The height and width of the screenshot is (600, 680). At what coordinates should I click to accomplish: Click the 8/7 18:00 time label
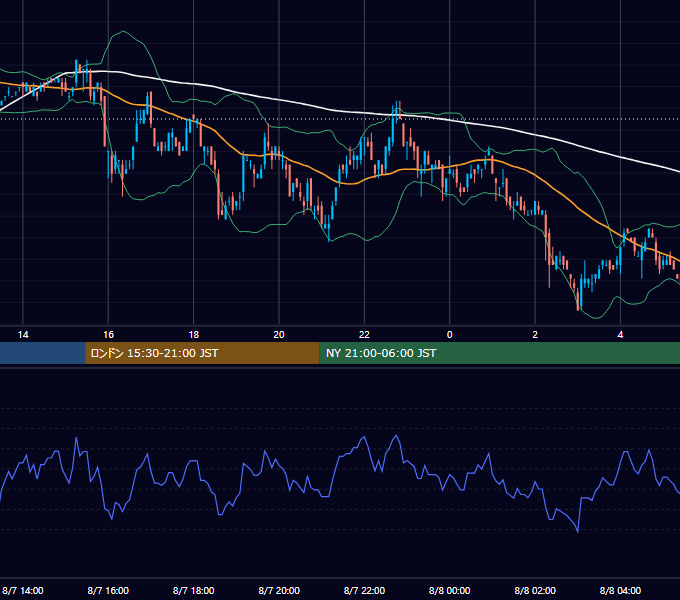tap(193, 590)
